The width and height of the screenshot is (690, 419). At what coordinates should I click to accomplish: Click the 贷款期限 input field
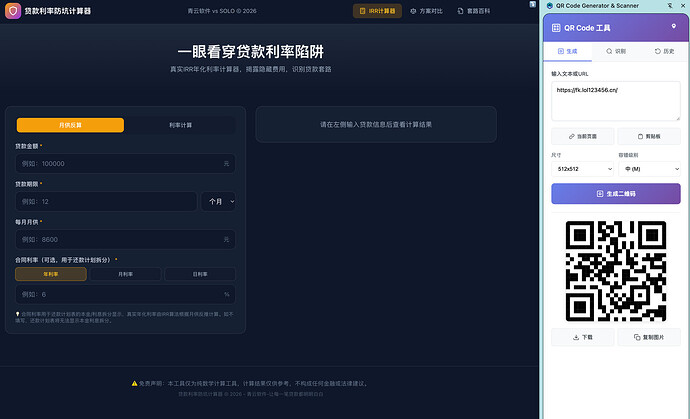pos(106,202)
